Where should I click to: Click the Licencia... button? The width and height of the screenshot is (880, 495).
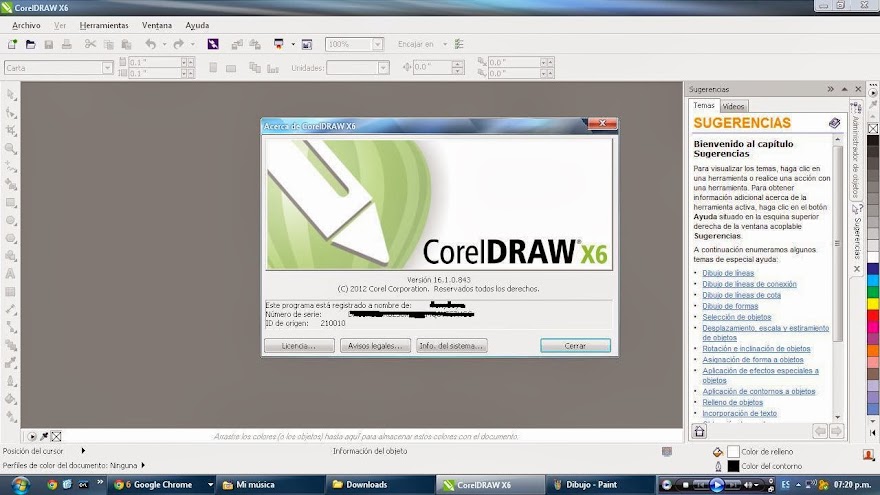(299, 346)
